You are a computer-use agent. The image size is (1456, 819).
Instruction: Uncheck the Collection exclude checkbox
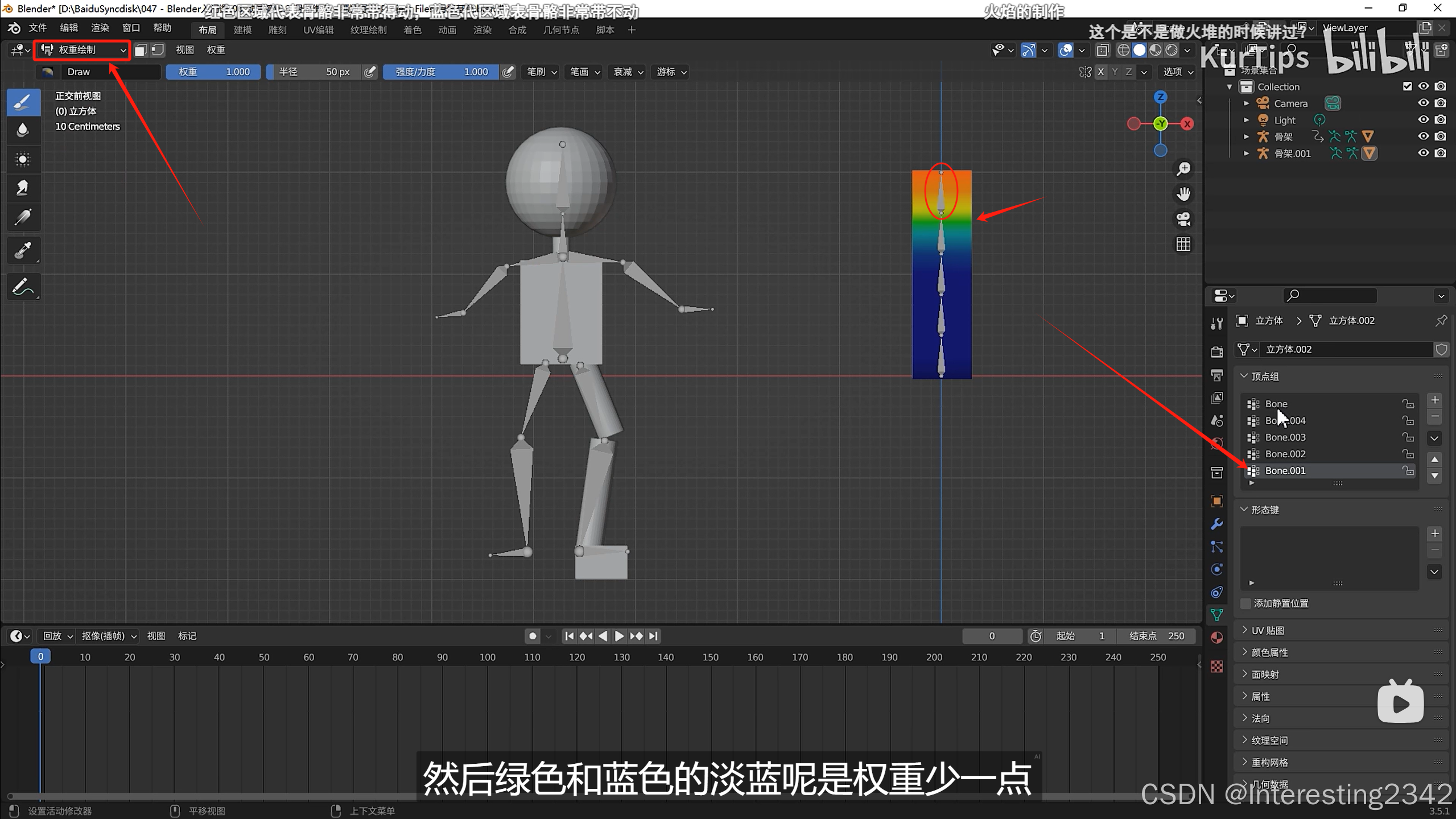1407,86
